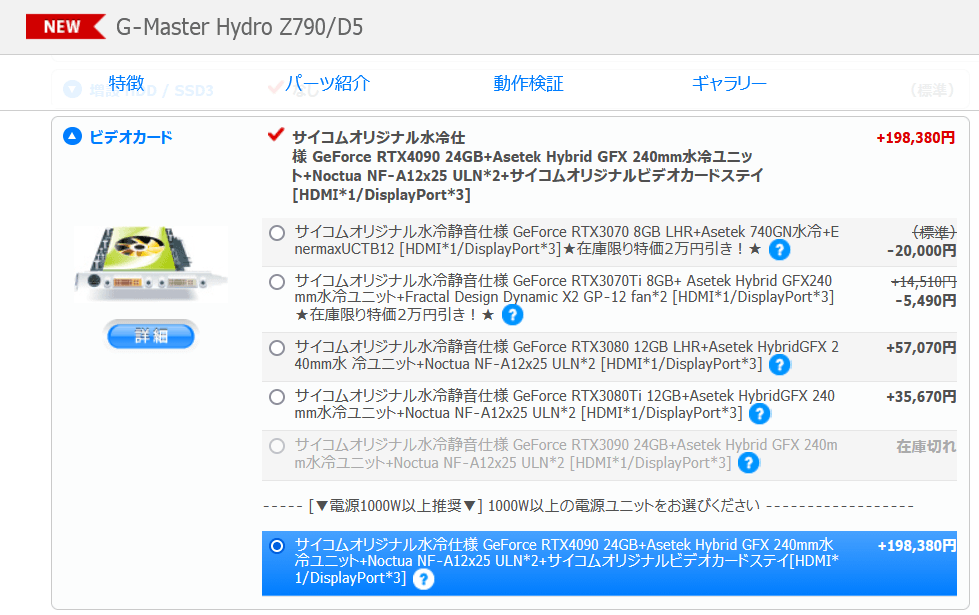
Task: Click the G-Master Hydro Z790/D5 title
Action: [239, 27]
